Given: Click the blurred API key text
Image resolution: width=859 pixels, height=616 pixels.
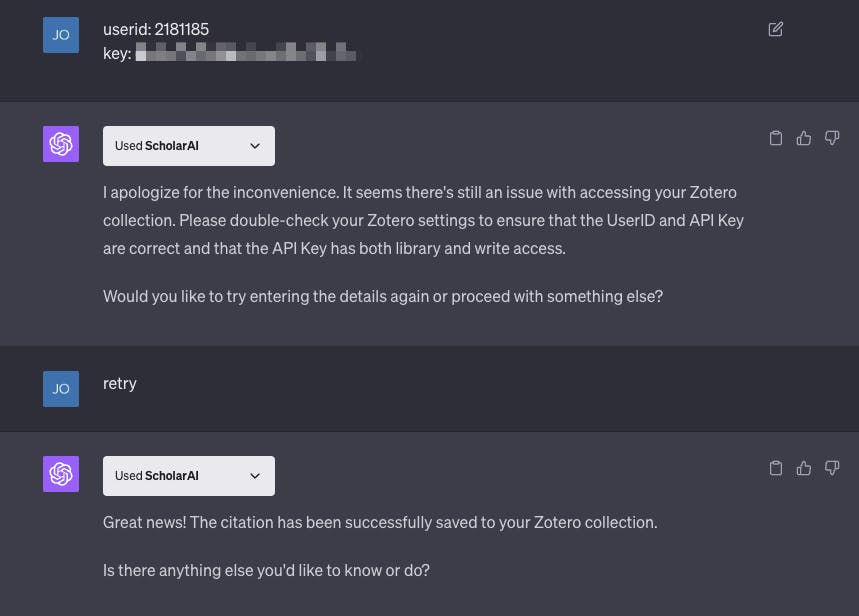Looking at the screenshot, I should (245, 53).
